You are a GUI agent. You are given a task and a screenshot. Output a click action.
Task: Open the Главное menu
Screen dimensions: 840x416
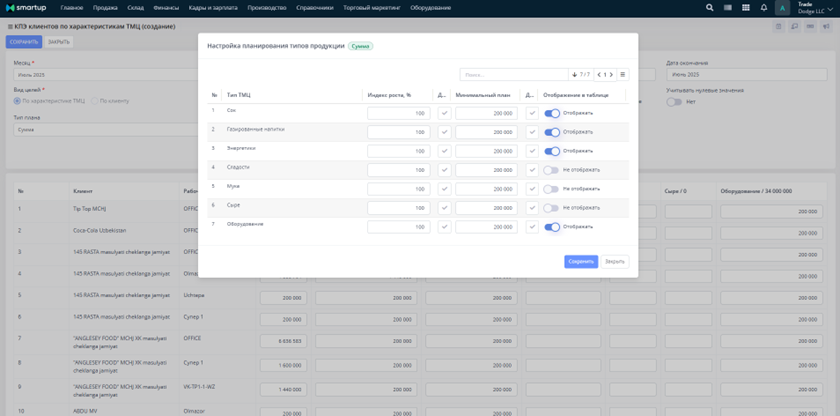tap(72, 8)
